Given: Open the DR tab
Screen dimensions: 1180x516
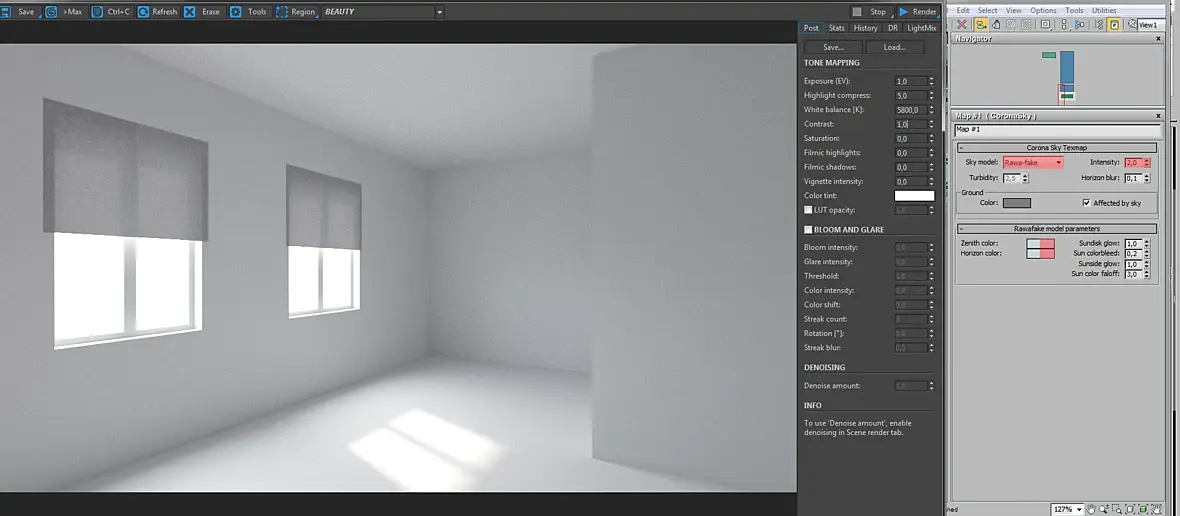Looking at the screenshot, I should point(893,28).
